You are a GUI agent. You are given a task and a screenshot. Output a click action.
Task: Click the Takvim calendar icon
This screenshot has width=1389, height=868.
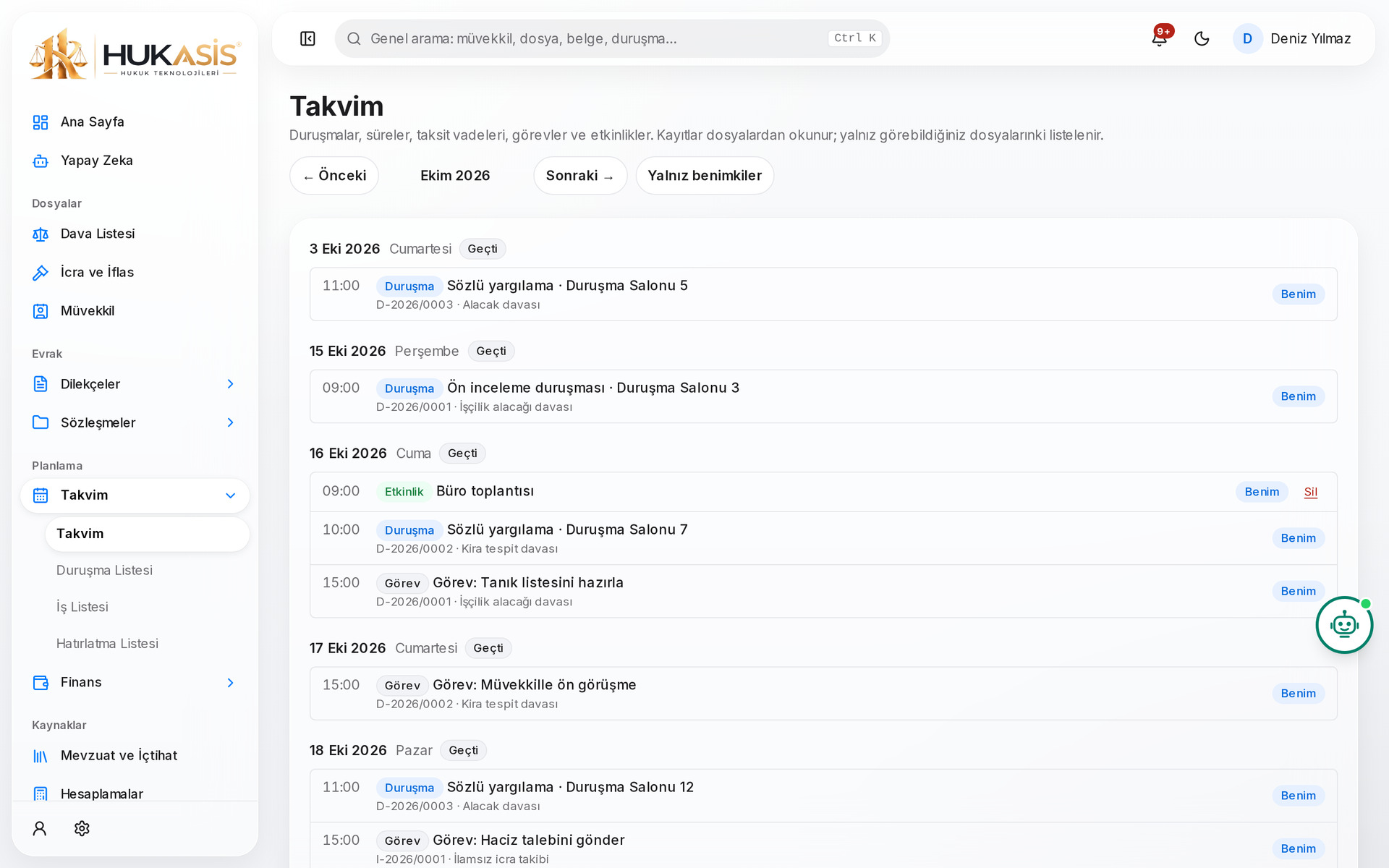click(x=41, y=495)
